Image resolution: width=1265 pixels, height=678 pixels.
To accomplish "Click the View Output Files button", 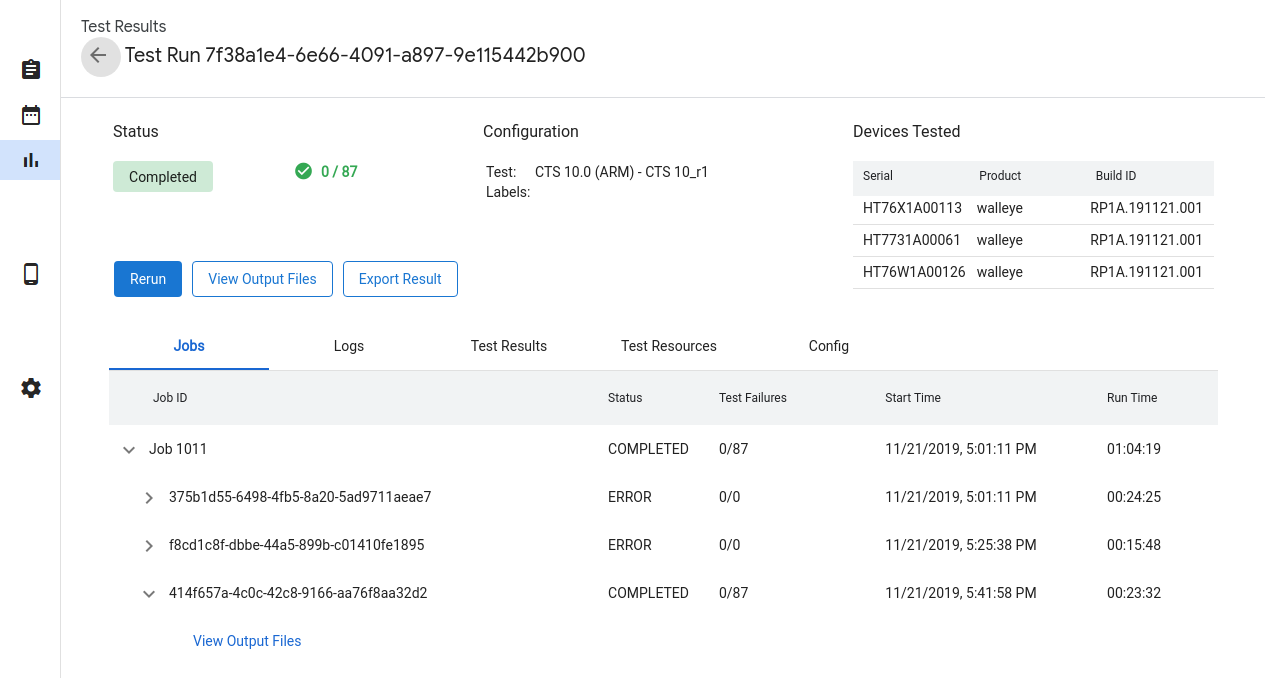I will point(262,279).
